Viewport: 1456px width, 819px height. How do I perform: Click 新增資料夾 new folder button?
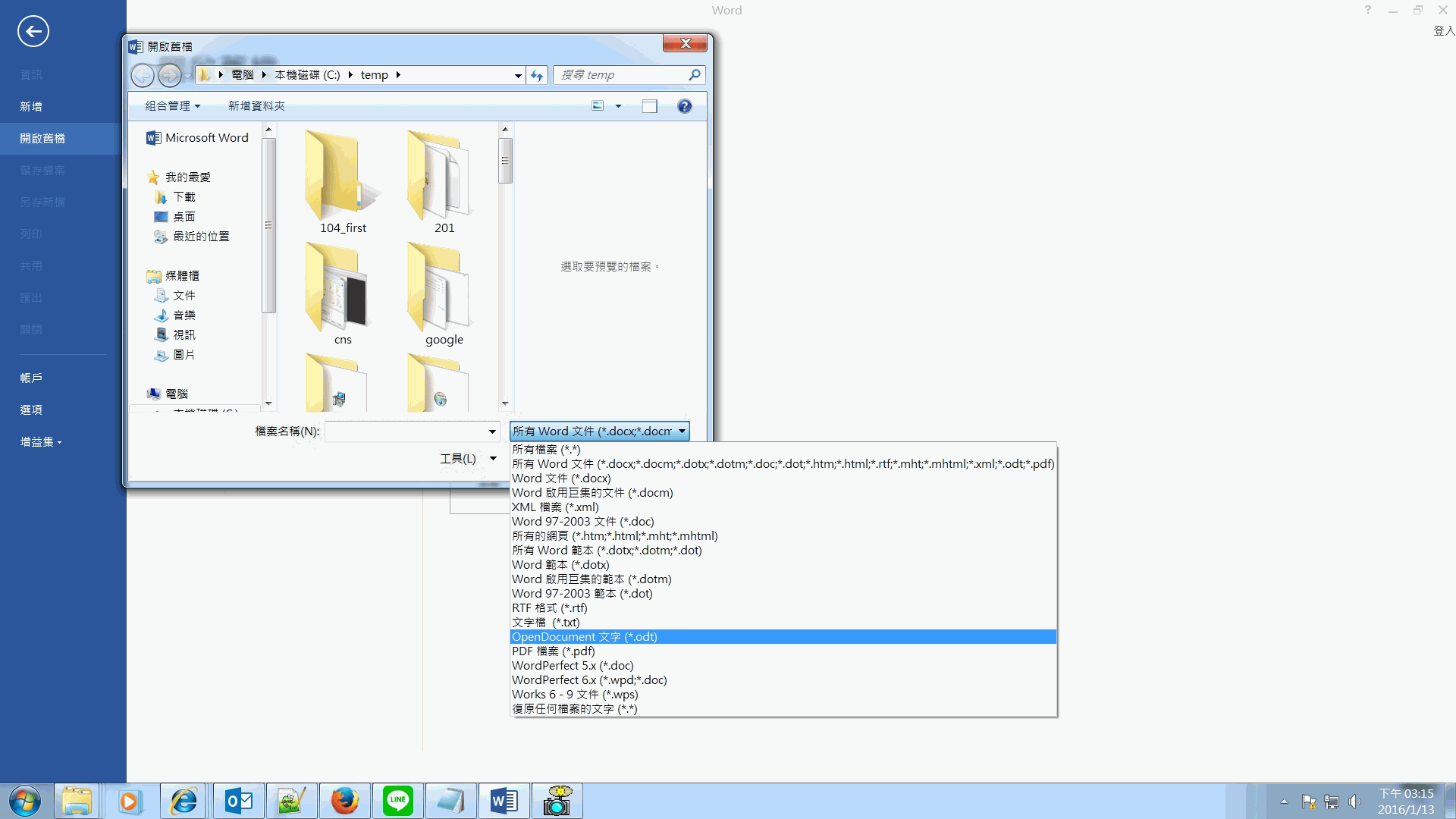[256, 106]
